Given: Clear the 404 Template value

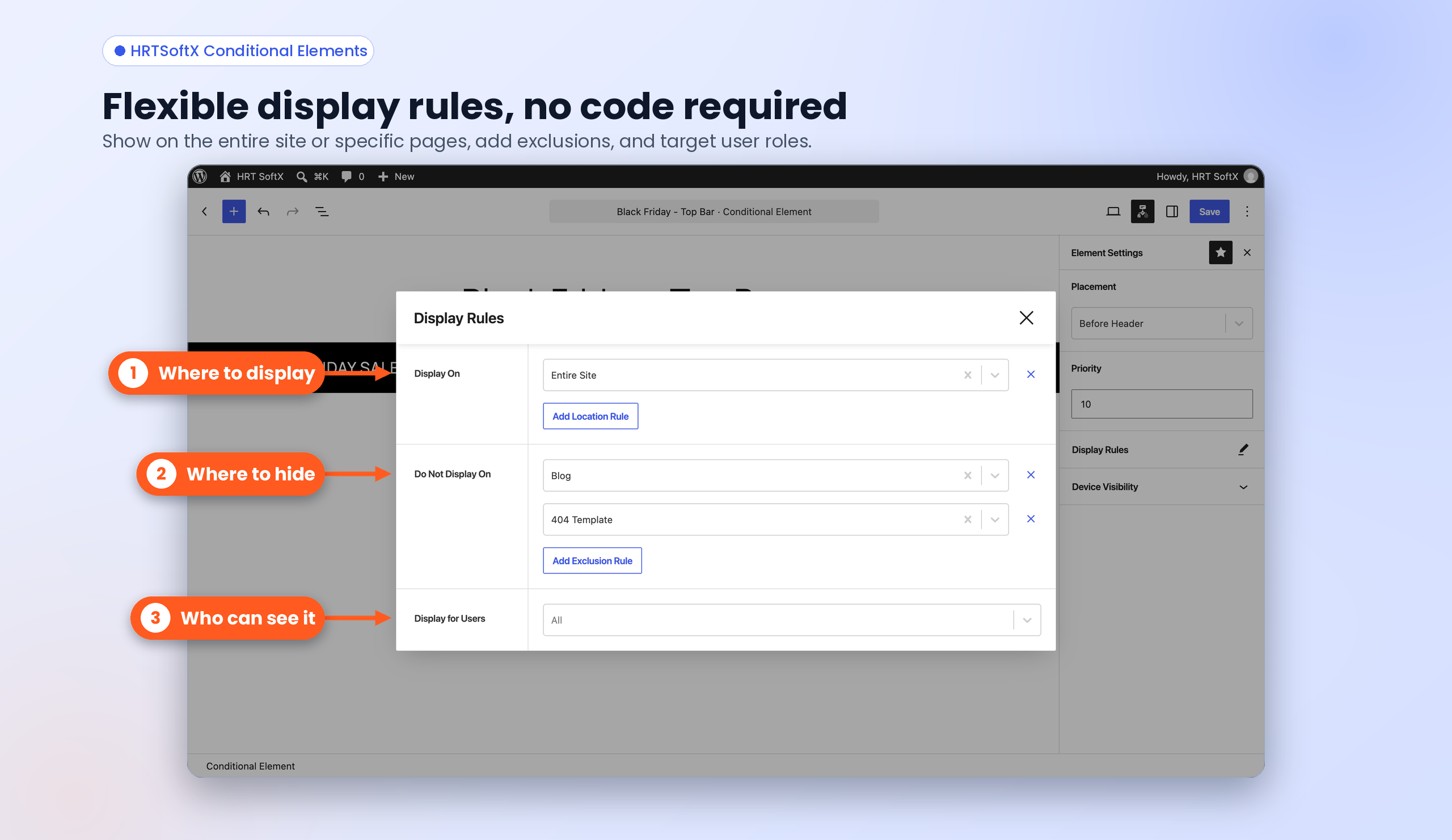Looking at the screenshot, I should click(968, 520).
